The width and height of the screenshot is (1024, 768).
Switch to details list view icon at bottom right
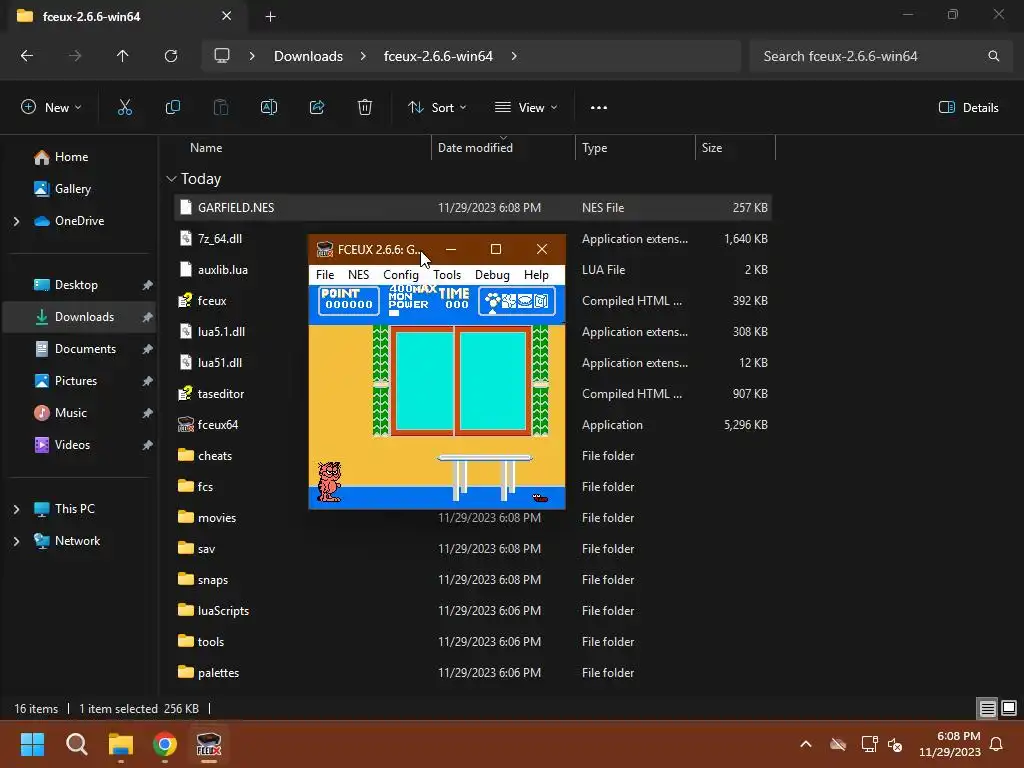(987, 708)
